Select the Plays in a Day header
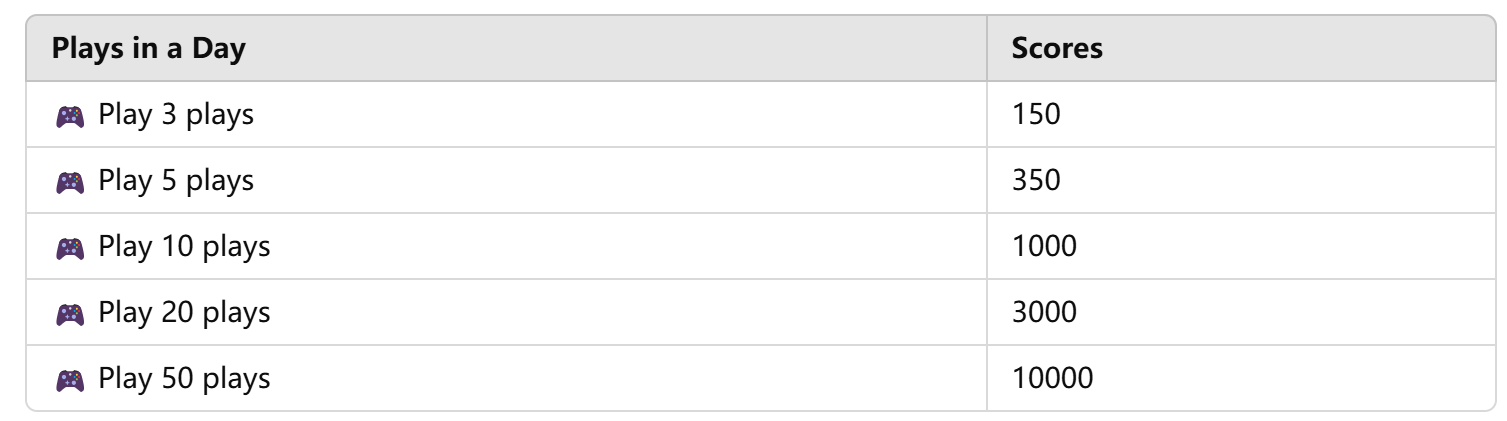Image resolution: width=1507 pixels, height=421 pixels. pos(149,49)
